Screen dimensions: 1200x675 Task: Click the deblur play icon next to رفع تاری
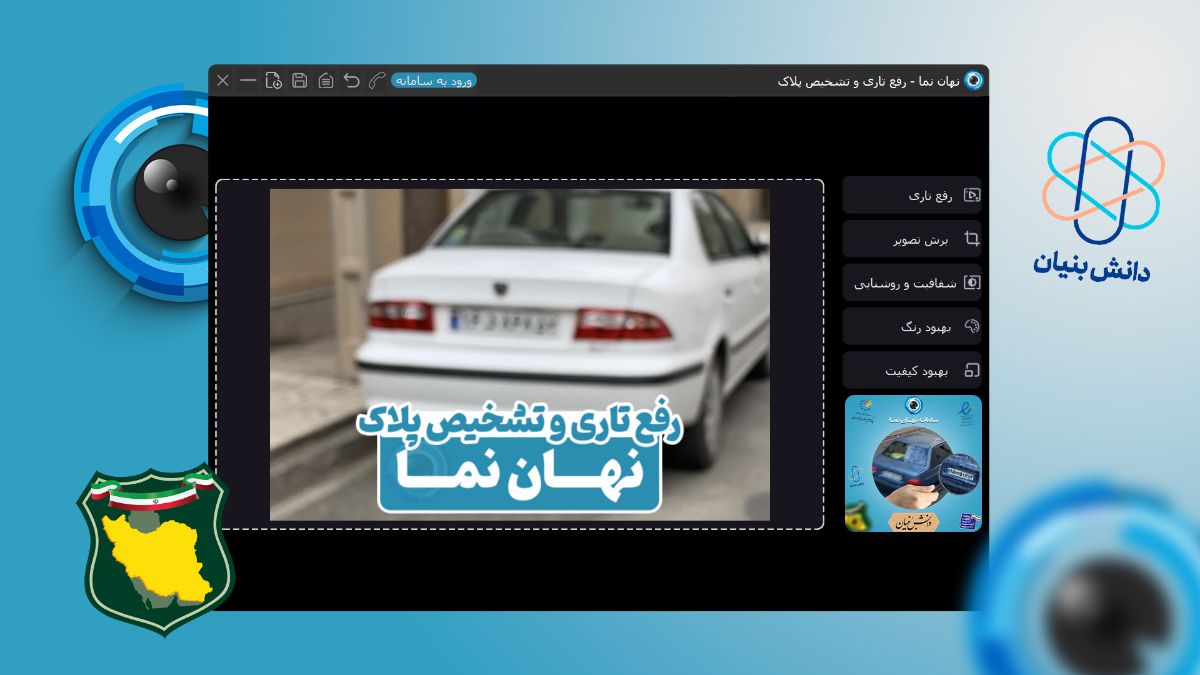coord(973,196)
